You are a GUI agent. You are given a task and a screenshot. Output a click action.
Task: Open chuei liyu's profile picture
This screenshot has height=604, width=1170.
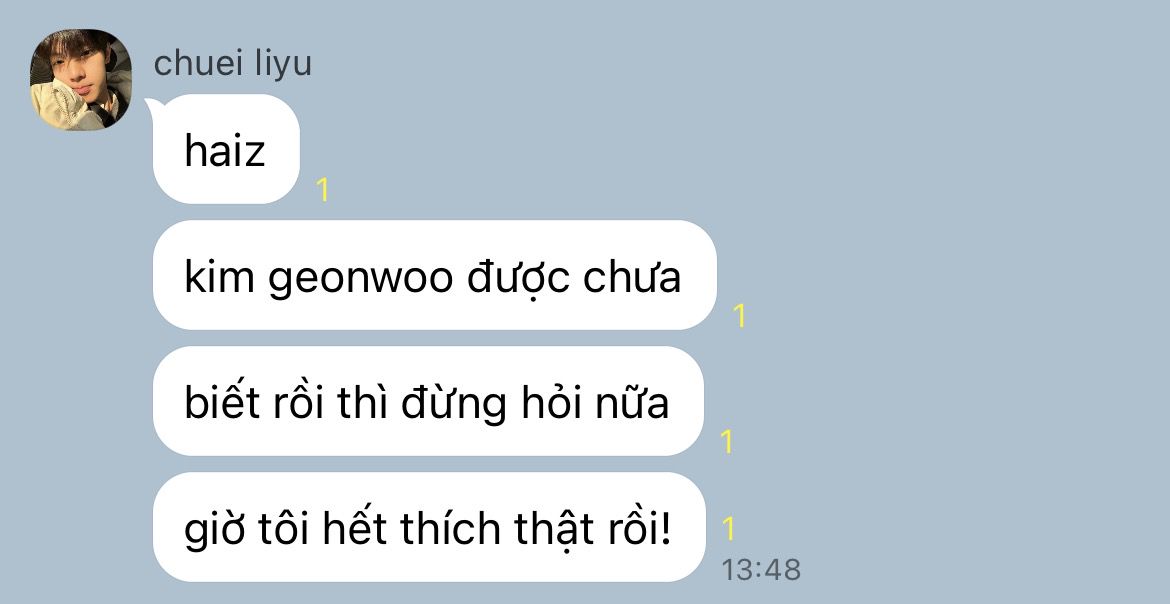[81, 79]
